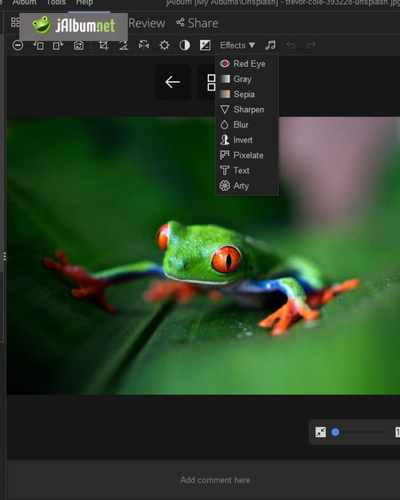Select the straighten/level tool
The height and width of the screenshot is (500, 400).
[x=124, y=45]
